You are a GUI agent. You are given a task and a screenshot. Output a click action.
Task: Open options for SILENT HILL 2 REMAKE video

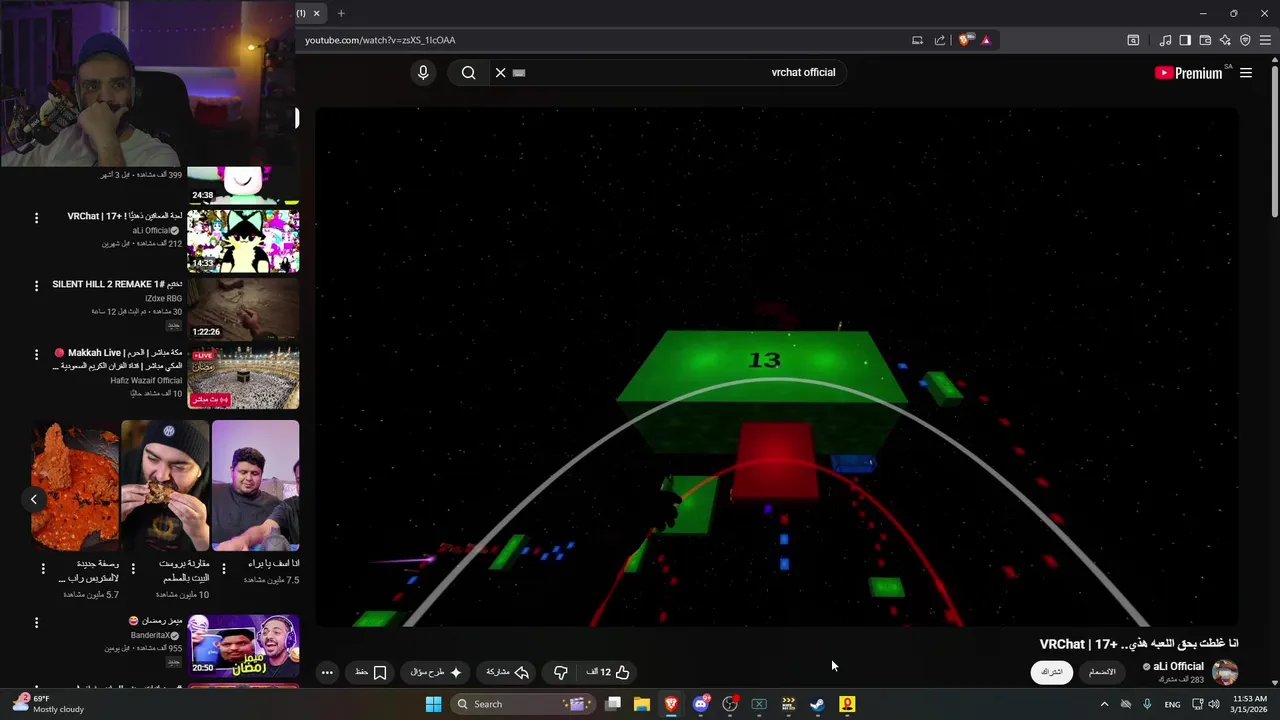pos(37,286)
